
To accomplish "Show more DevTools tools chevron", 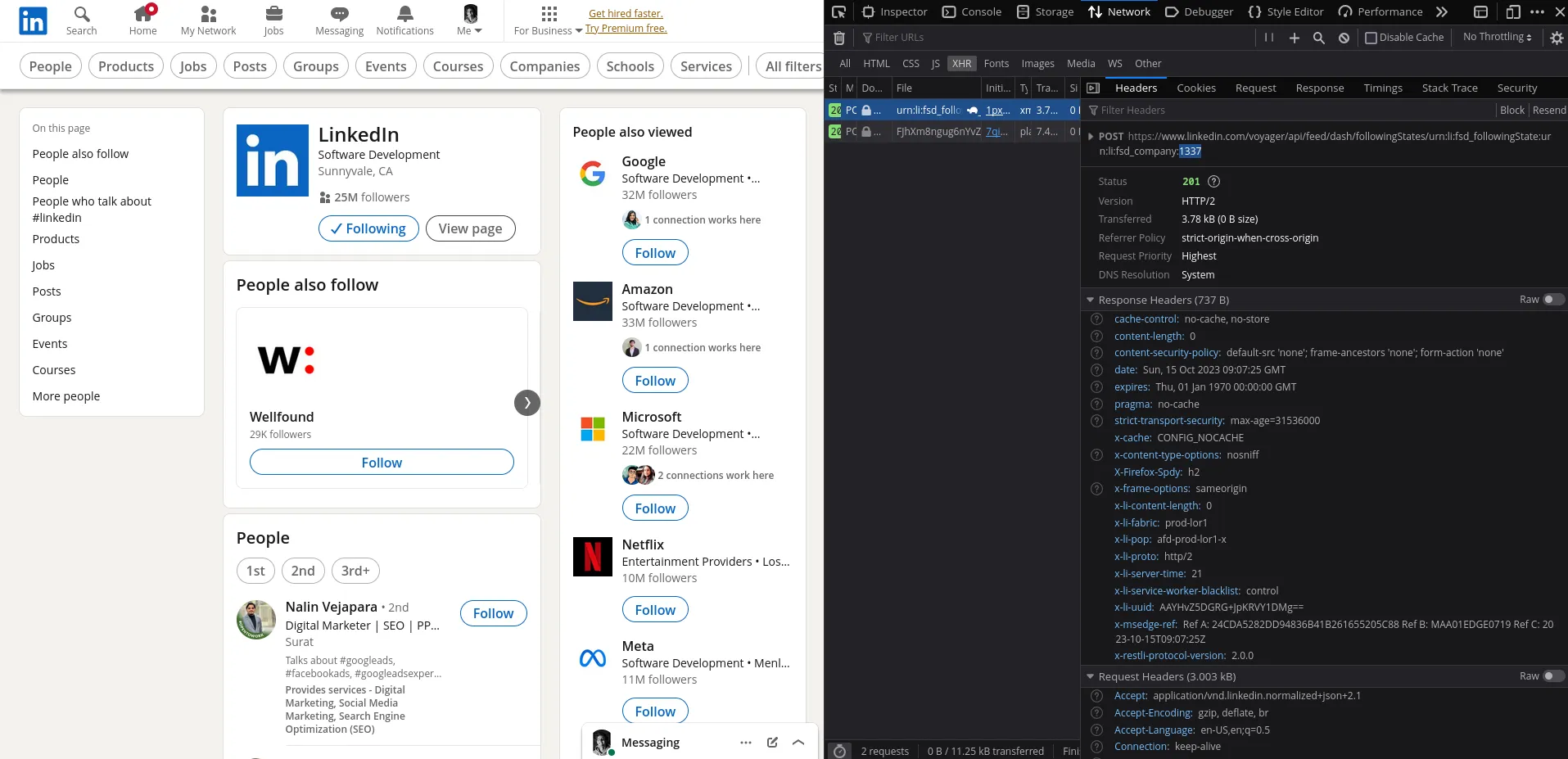I will point(1442,11).
